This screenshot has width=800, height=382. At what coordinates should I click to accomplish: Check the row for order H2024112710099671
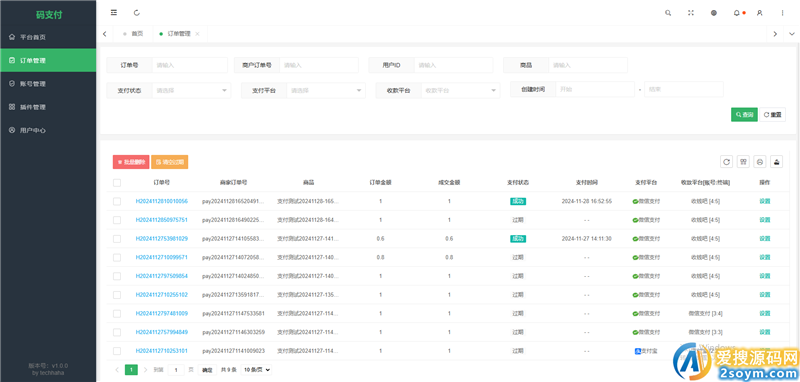click(x=117, y=258)
